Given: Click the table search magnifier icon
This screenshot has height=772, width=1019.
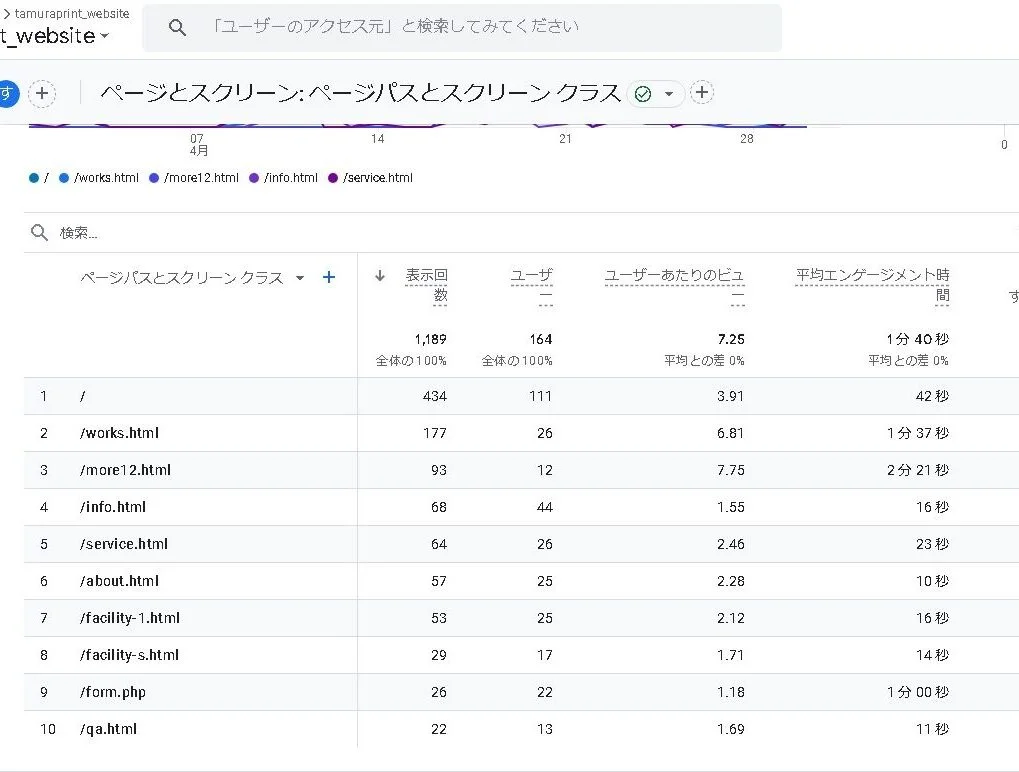Looking at the screenshot, I should coord(40,233).
